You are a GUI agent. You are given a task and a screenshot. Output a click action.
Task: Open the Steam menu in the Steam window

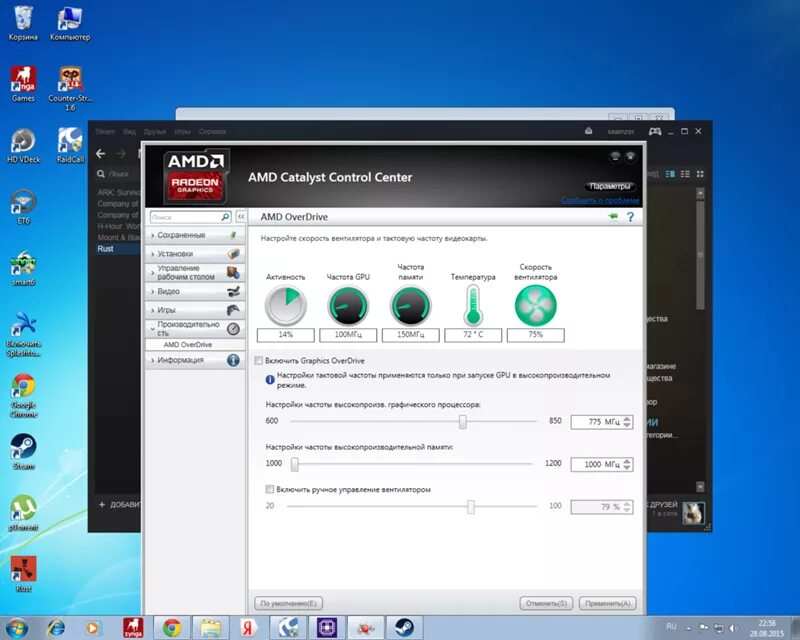click(x=105, y=132)
